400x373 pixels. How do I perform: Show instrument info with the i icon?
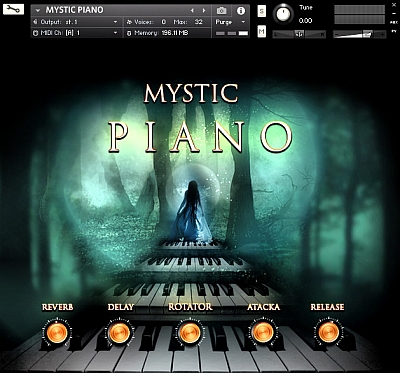point(241,11)
